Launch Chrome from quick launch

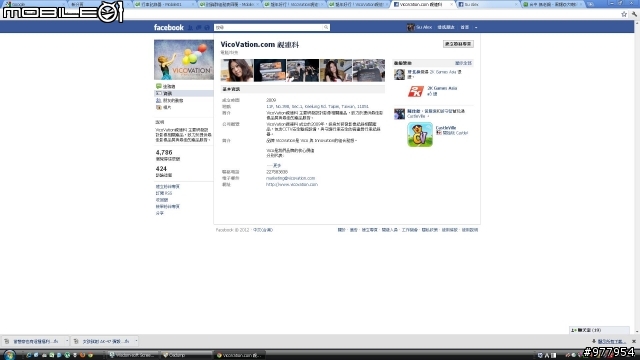(90, 355)
